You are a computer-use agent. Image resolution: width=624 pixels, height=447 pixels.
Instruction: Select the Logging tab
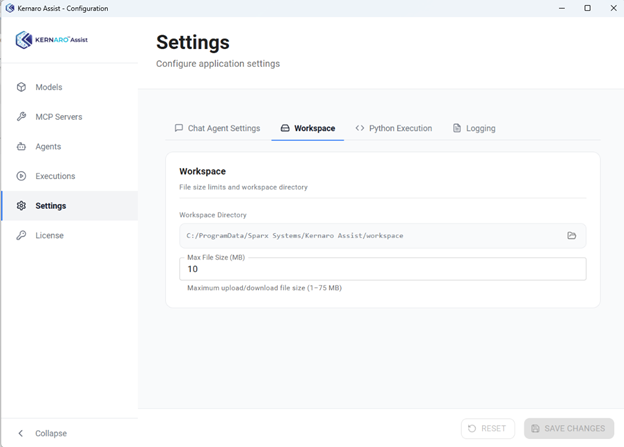474,128
